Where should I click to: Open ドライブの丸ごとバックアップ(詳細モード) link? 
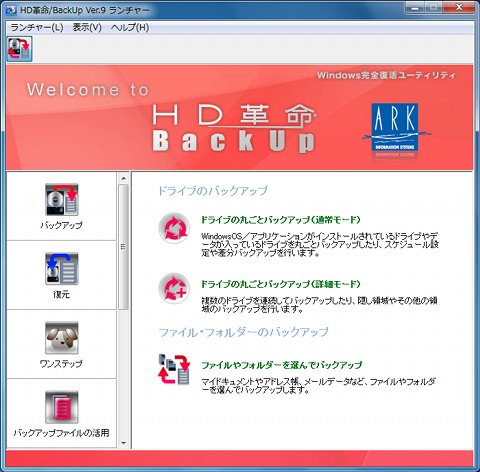tap(281, 284)
